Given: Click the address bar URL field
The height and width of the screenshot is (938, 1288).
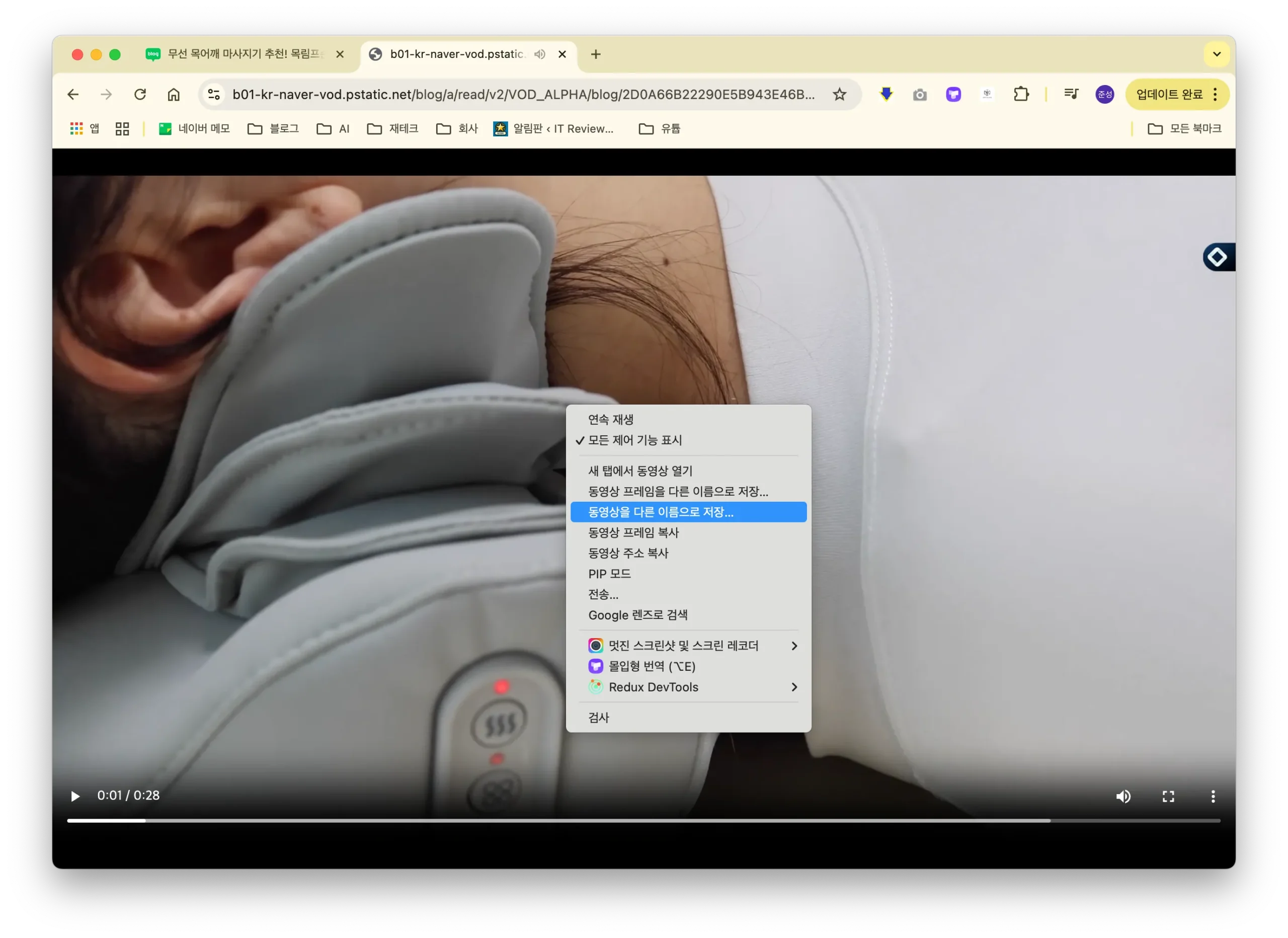Looking at the screenshot, I should (x=522, y=94).
